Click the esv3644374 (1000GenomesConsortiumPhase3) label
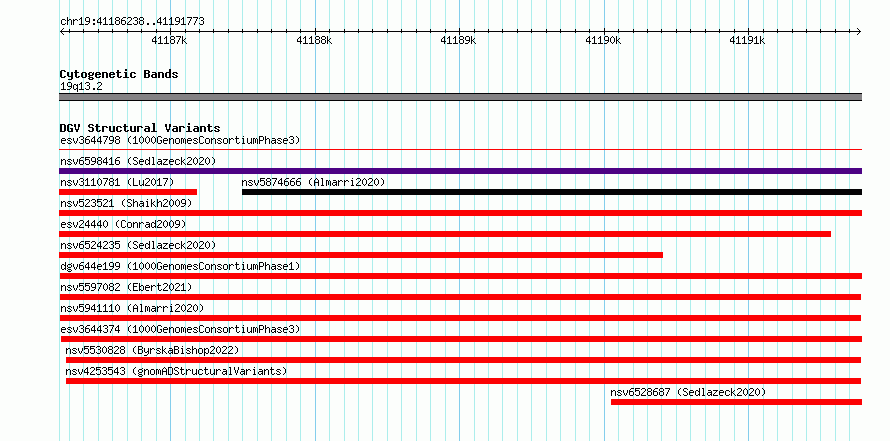This screenshot has width=890, height=441. point(180,329)
